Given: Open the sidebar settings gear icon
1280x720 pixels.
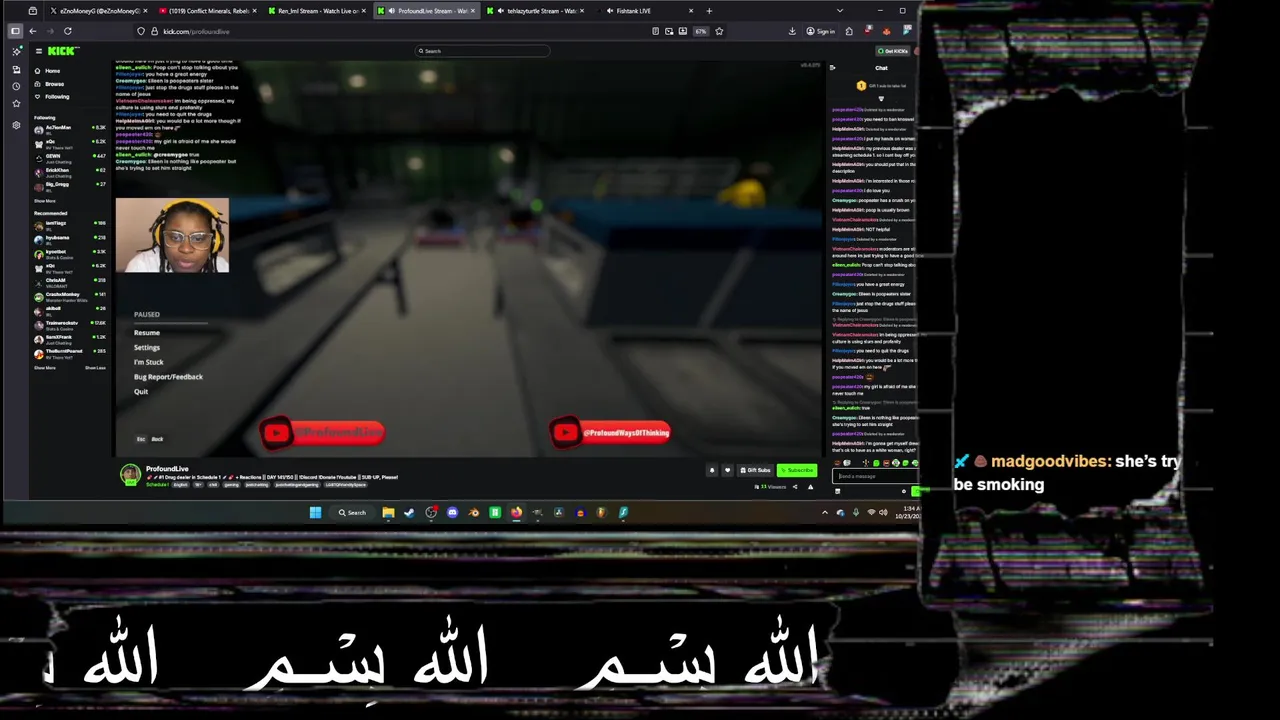Looking at the screenshot, I should pos(16,125).
